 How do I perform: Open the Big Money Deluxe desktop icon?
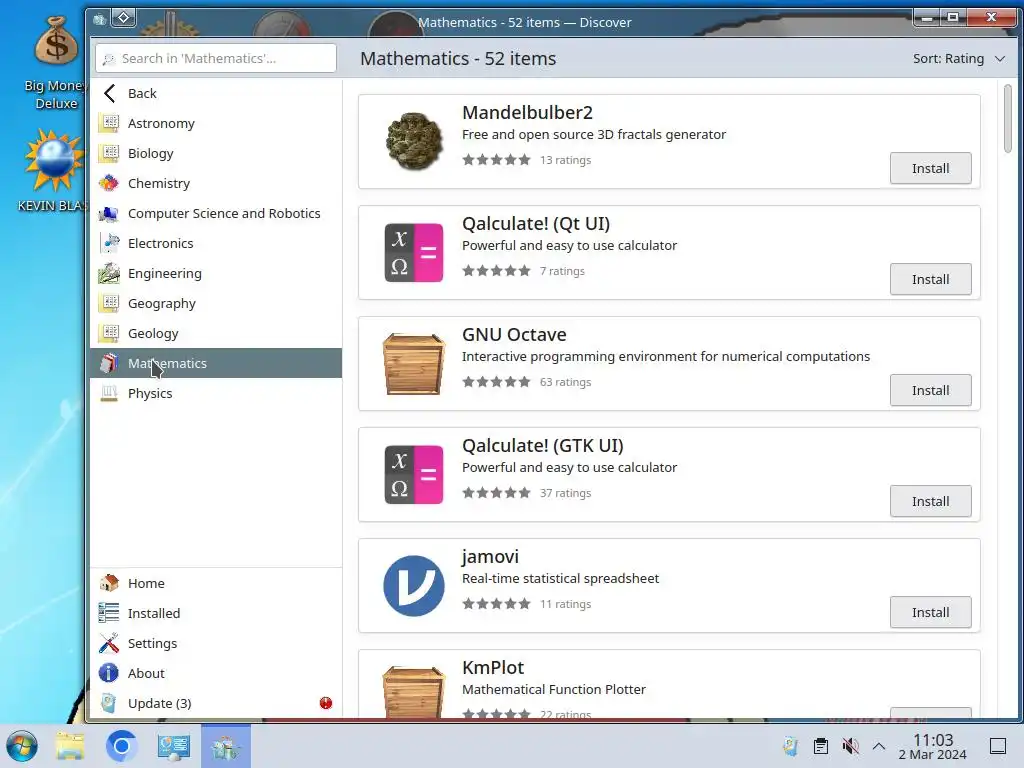tap(56, 62)
